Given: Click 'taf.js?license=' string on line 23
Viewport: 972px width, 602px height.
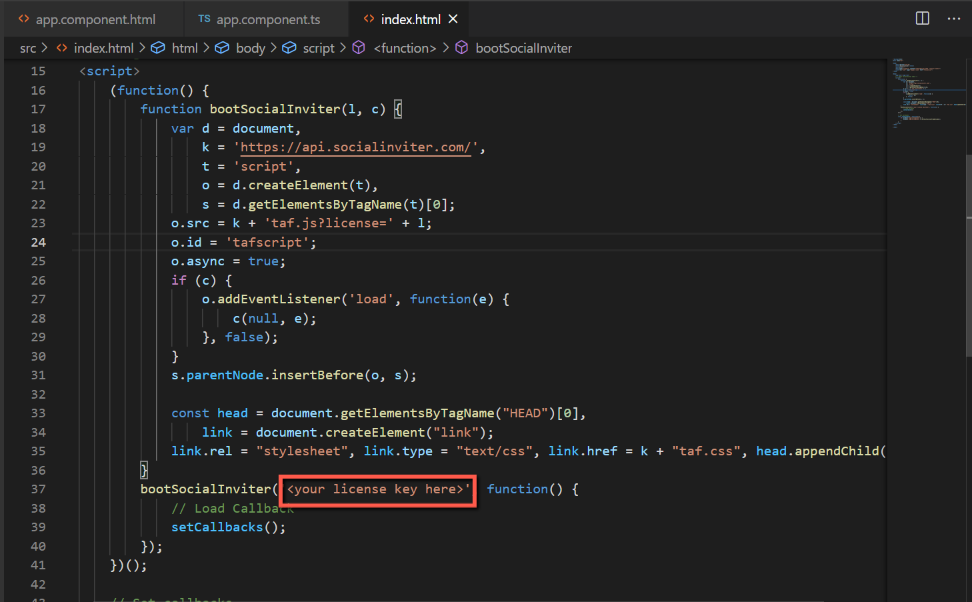Looking at the screenshot, I should coord(329,223).
